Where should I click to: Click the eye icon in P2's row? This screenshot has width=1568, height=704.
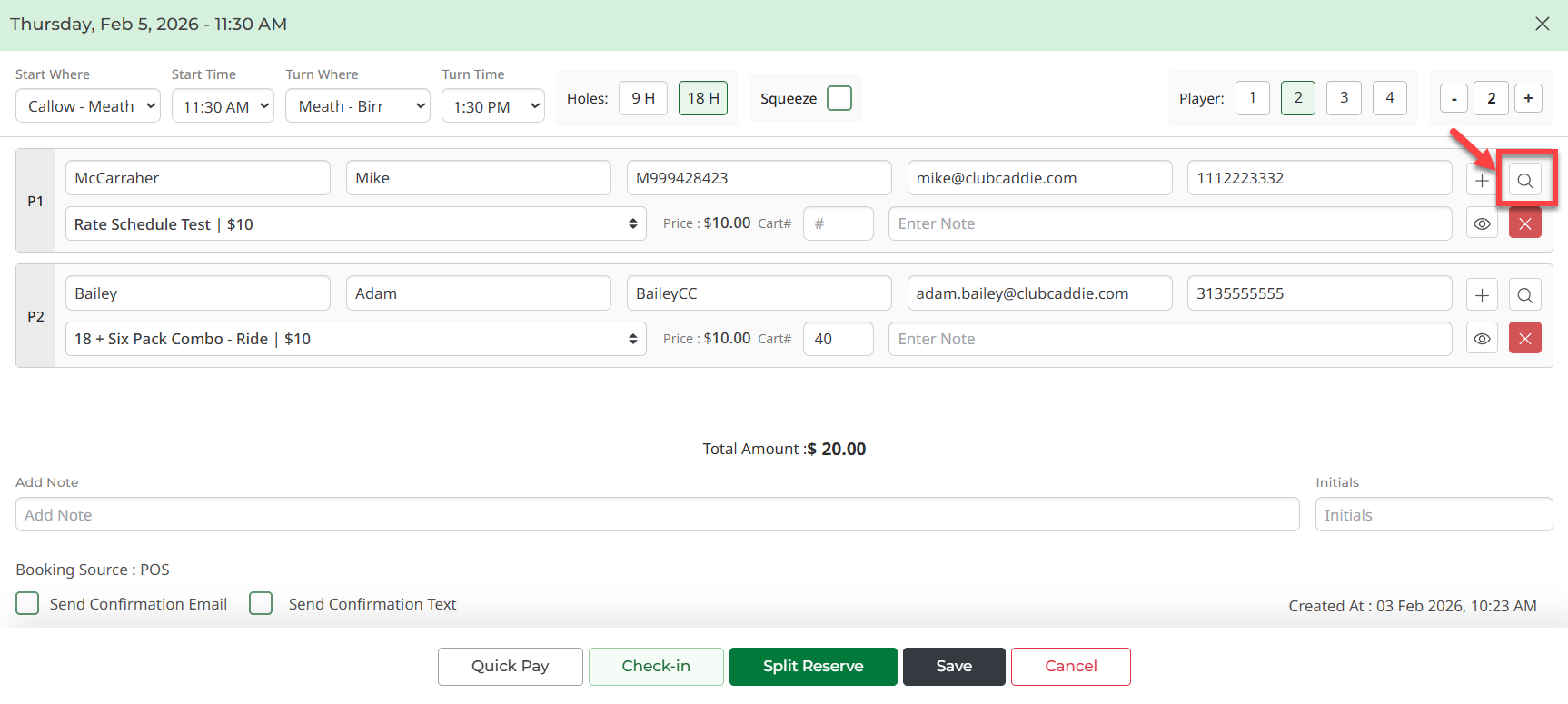(1482, 339)
